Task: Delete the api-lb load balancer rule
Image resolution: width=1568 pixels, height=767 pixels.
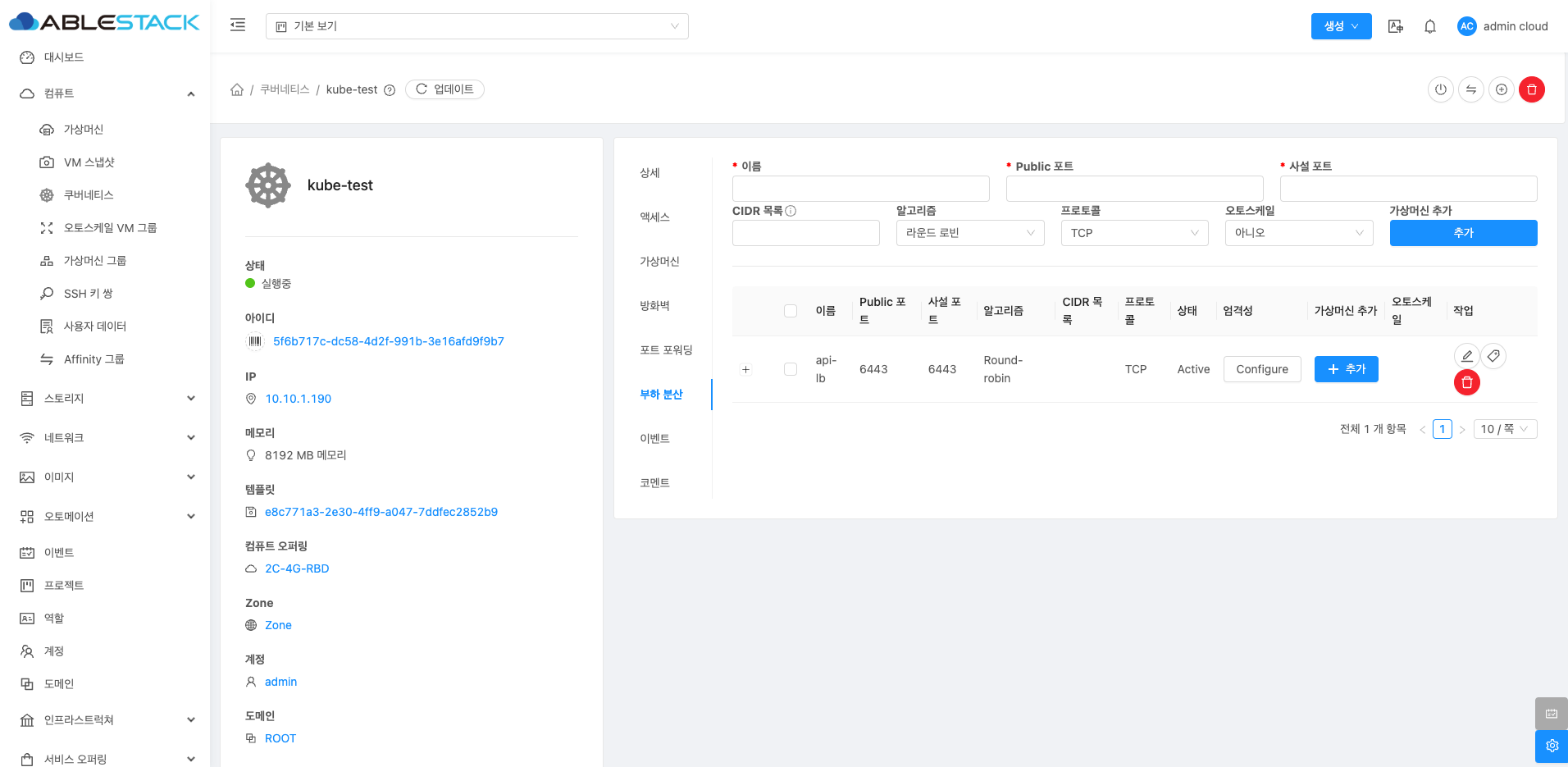Action: coord(1466,382)
